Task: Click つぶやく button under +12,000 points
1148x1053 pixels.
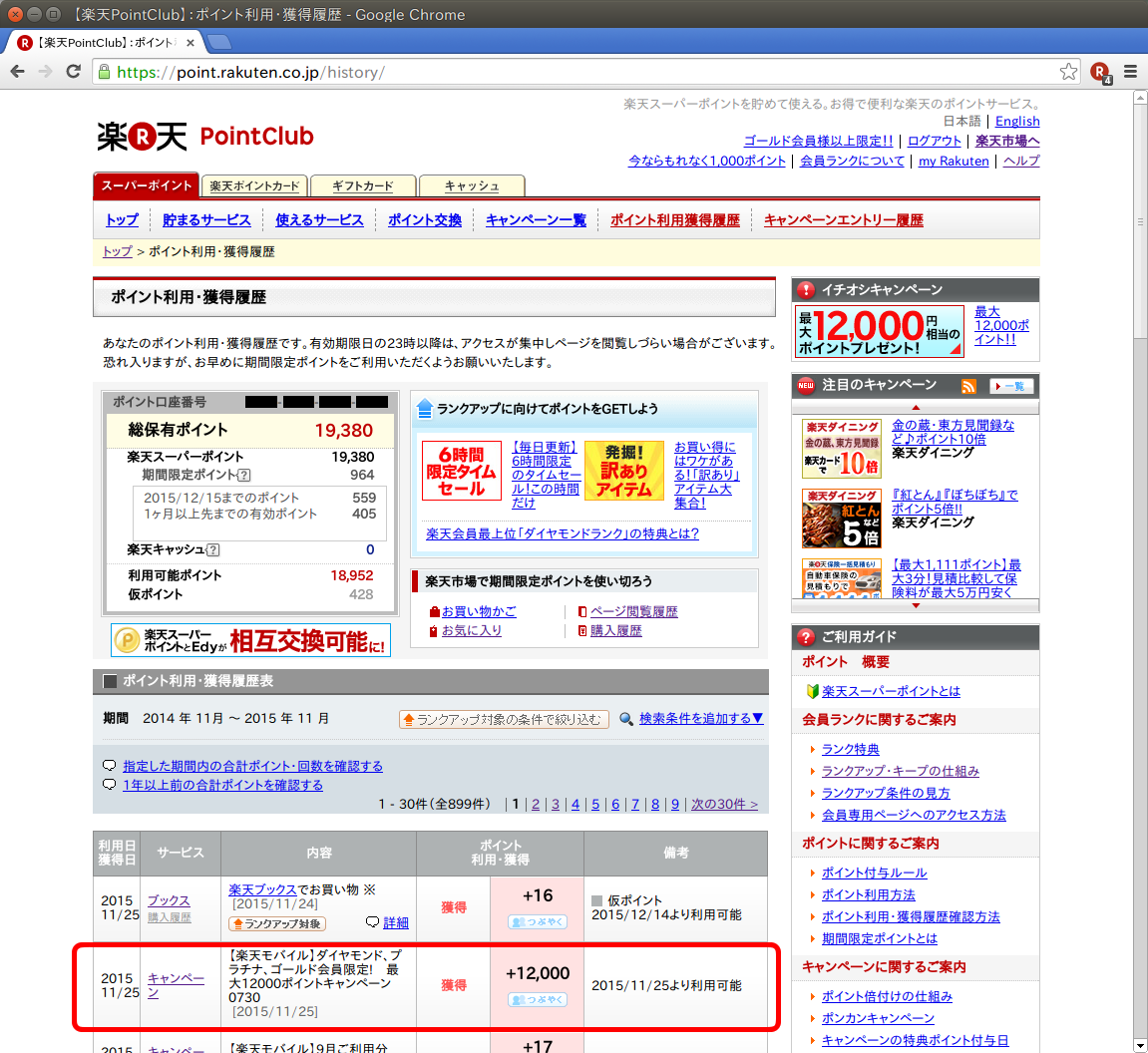Action: click(538, 999)
